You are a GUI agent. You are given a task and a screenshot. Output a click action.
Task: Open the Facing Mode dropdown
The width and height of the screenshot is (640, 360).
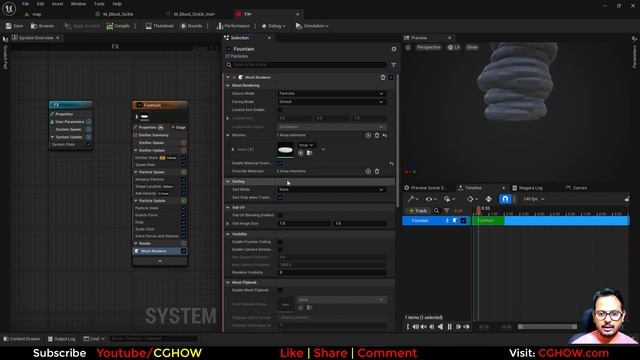(331, 102)
